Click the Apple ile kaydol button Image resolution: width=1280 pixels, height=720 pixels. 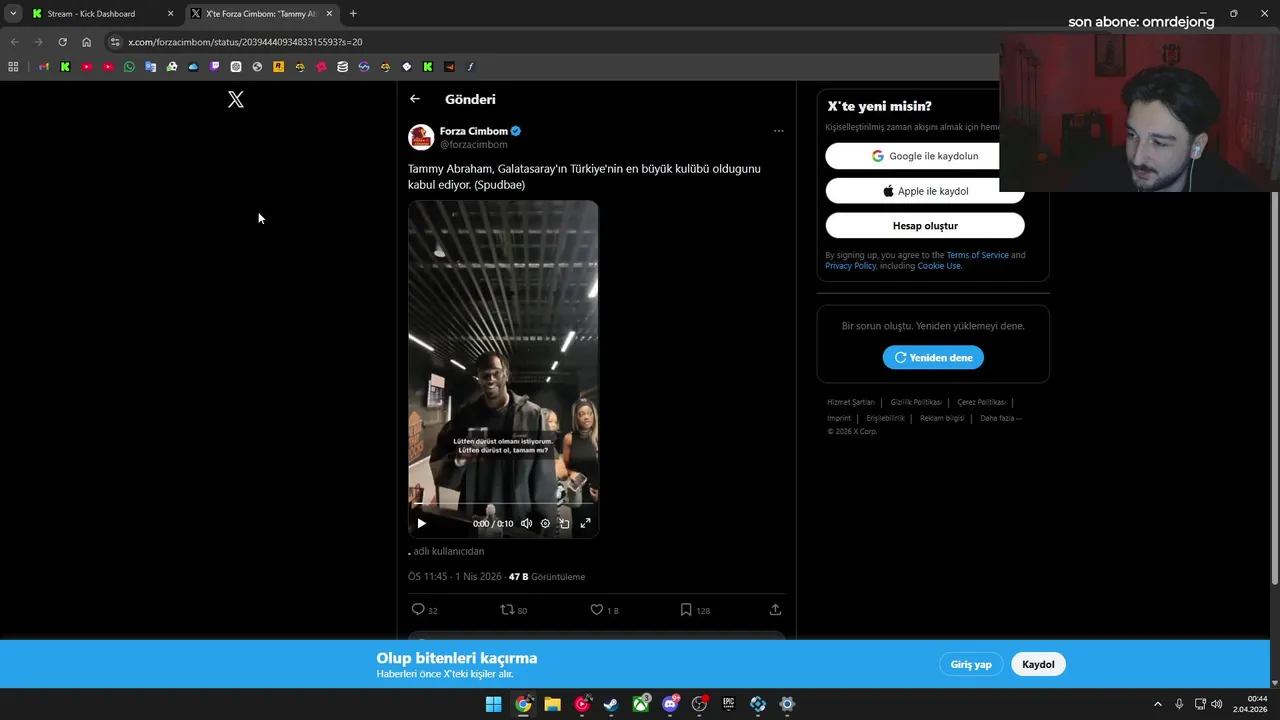tap(925, 191)
